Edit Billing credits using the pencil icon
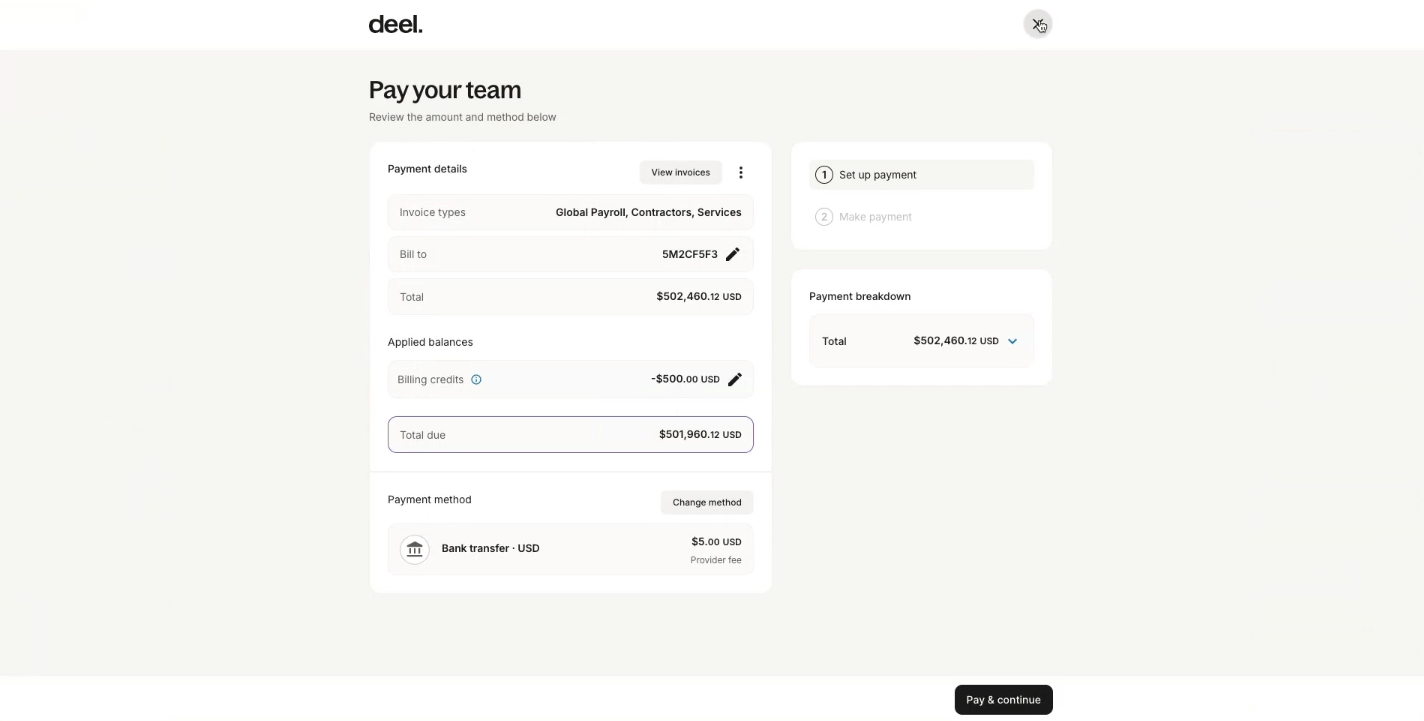 735,379
